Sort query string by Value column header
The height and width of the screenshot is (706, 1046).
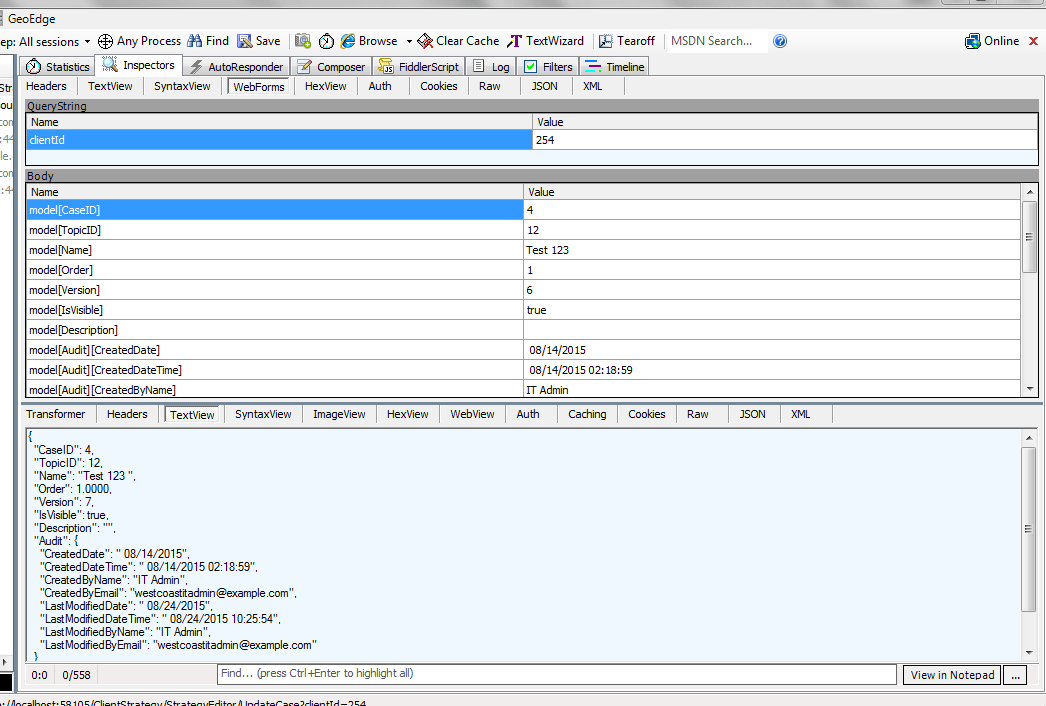[x=785, y=122]
